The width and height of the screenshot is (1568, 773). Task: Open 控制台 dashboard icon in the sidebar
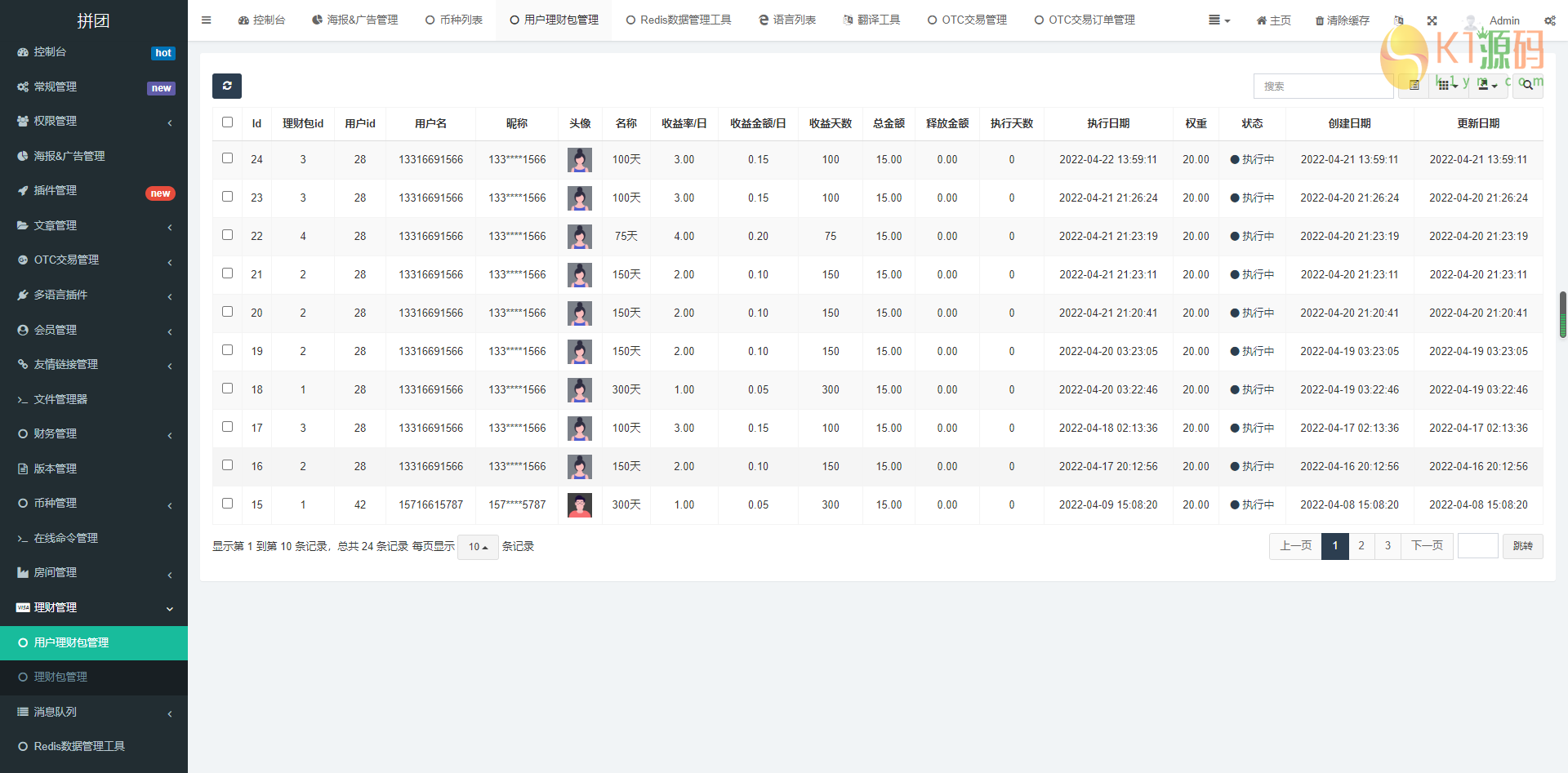23,52
